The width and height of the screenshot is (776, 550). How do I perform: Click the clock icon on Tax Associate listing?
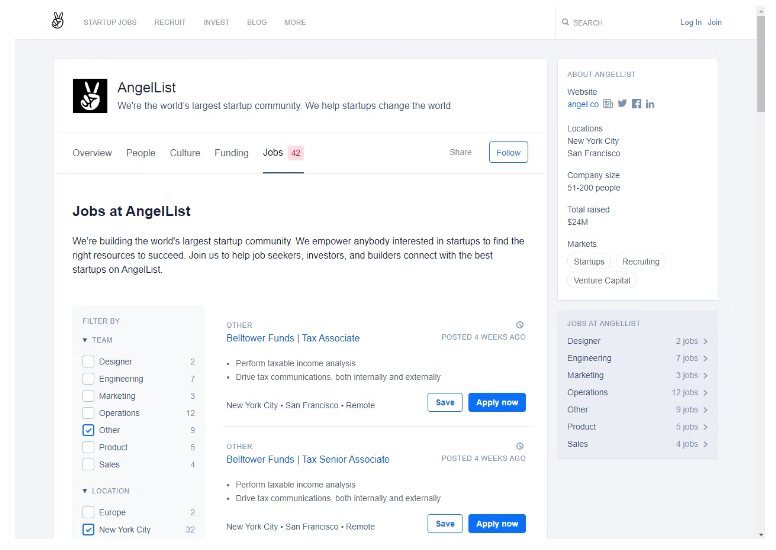(x=520, y=325)
